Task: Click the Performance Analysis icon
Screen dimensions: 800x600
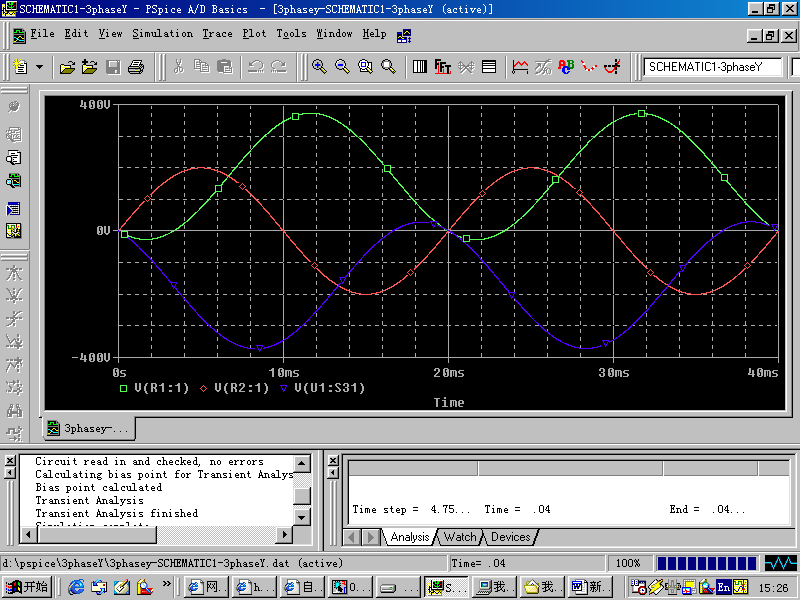Action: pos(466,66)
